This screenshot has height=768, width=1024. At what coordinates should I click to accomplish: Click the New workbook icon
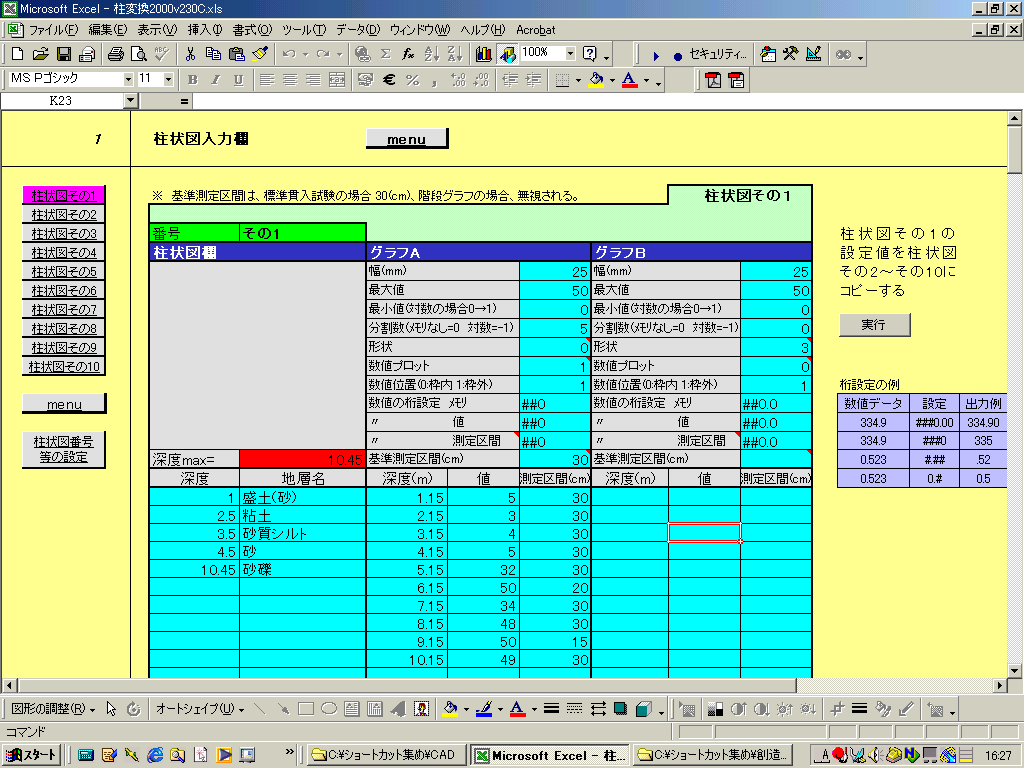point(18,54)
